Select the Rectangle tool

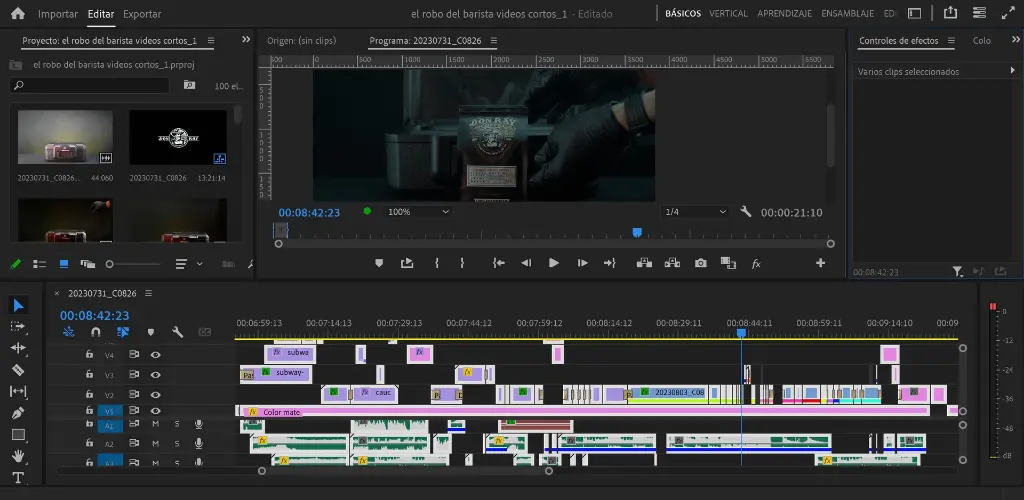pos(18,434)
